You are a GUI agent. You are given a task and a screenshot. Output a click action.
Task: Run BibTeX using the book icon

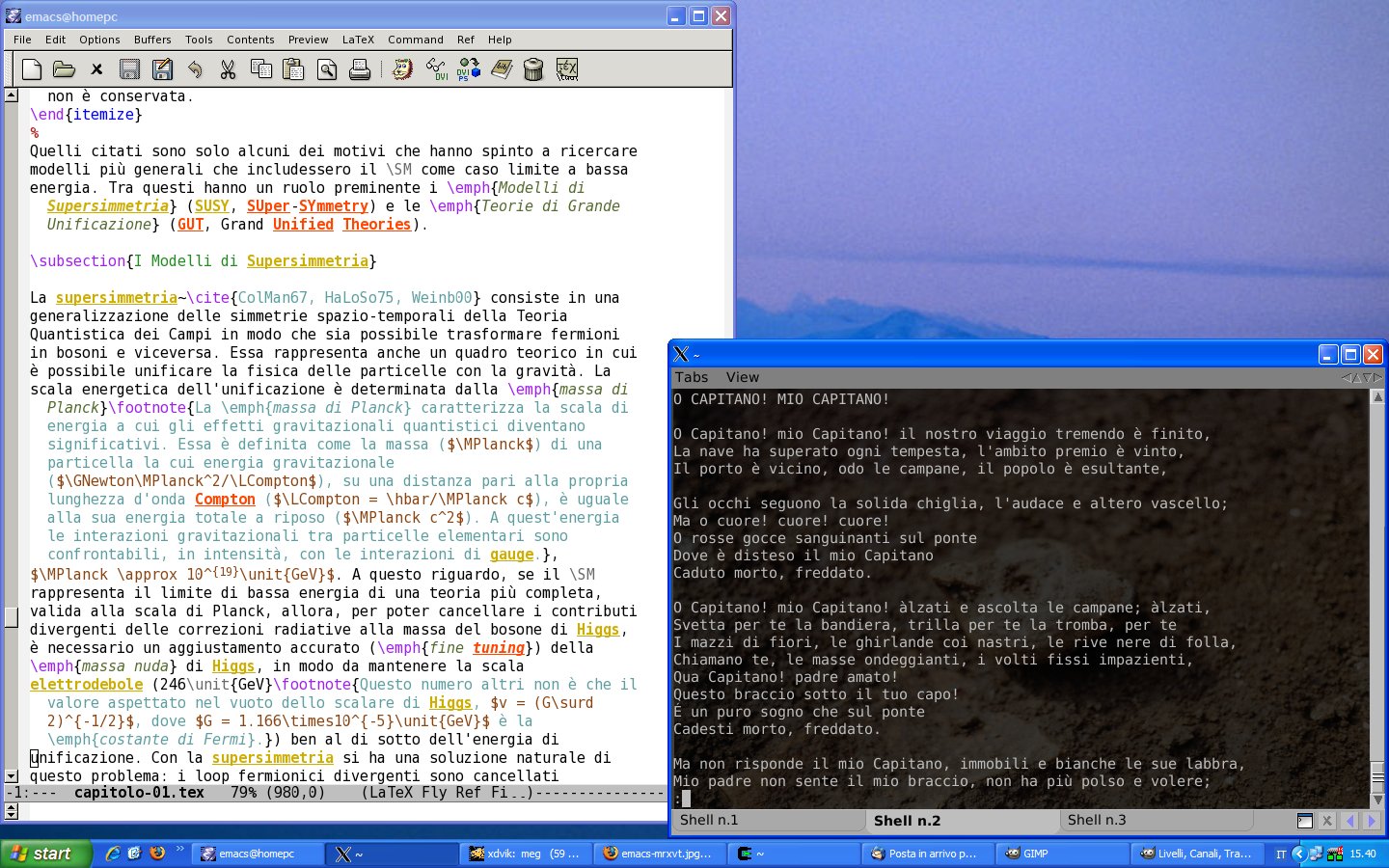[x=502, y=69]
